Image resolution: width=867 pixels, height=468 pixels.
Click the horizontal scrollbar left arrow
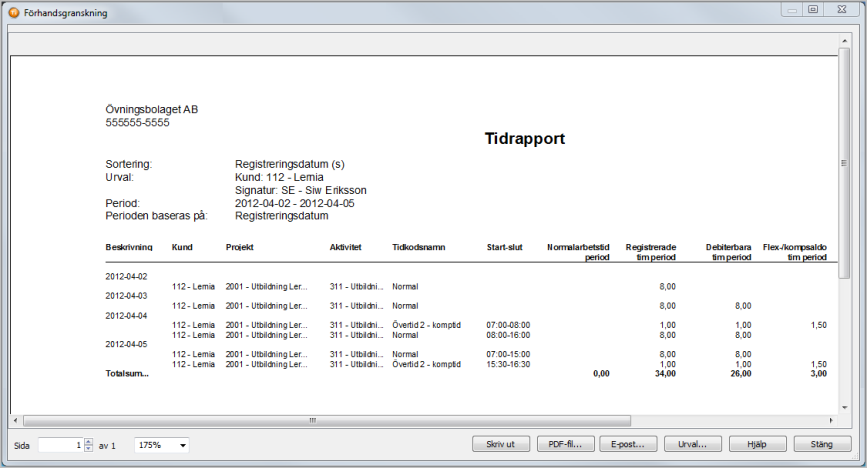(16, 420)
